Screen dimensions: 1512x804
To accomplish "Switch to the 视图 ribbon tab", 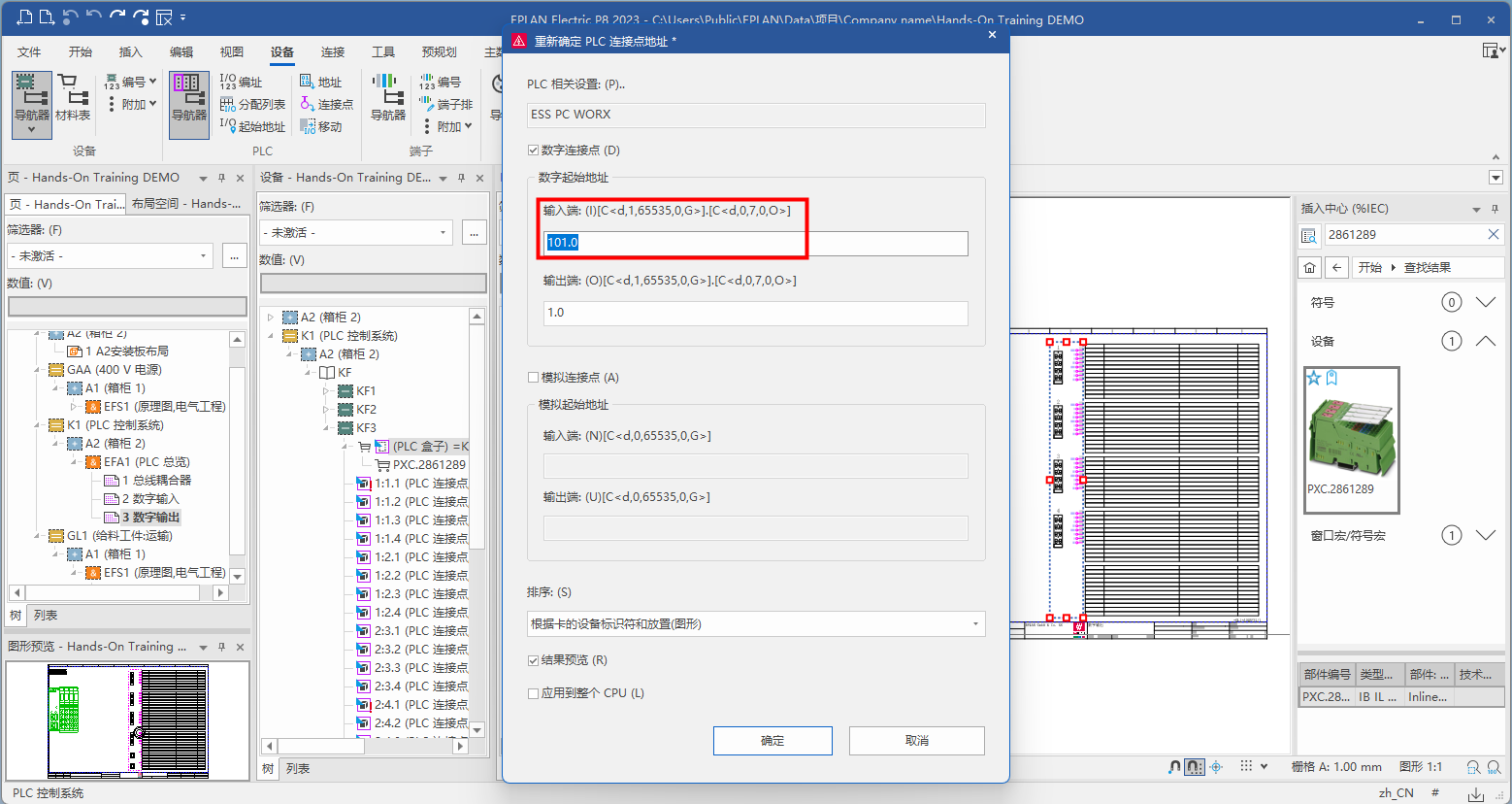I will 231,51.
